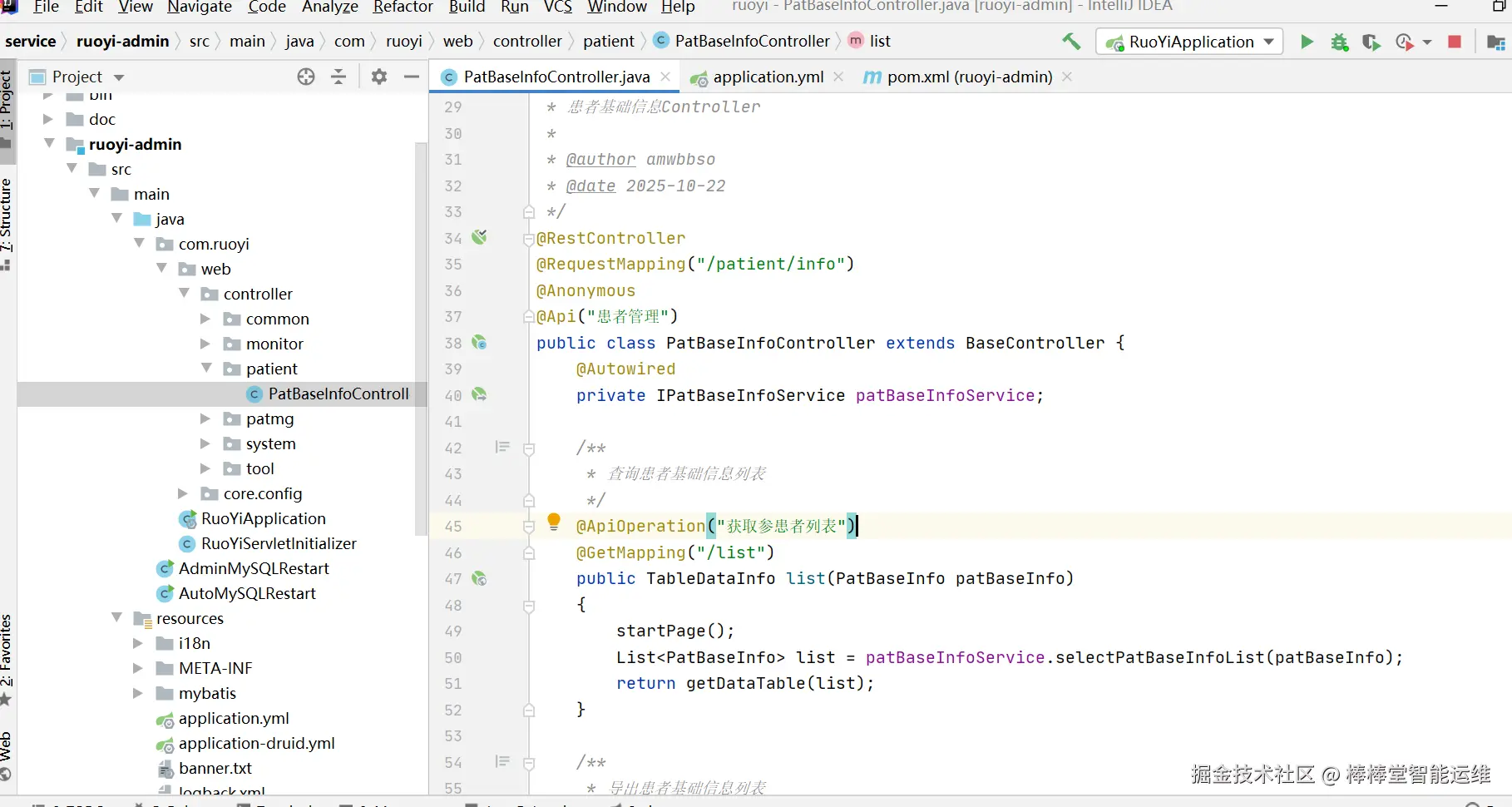
Task: Close the pom.xml (ruoyi-admin) tab
Action: [1067, 77]
